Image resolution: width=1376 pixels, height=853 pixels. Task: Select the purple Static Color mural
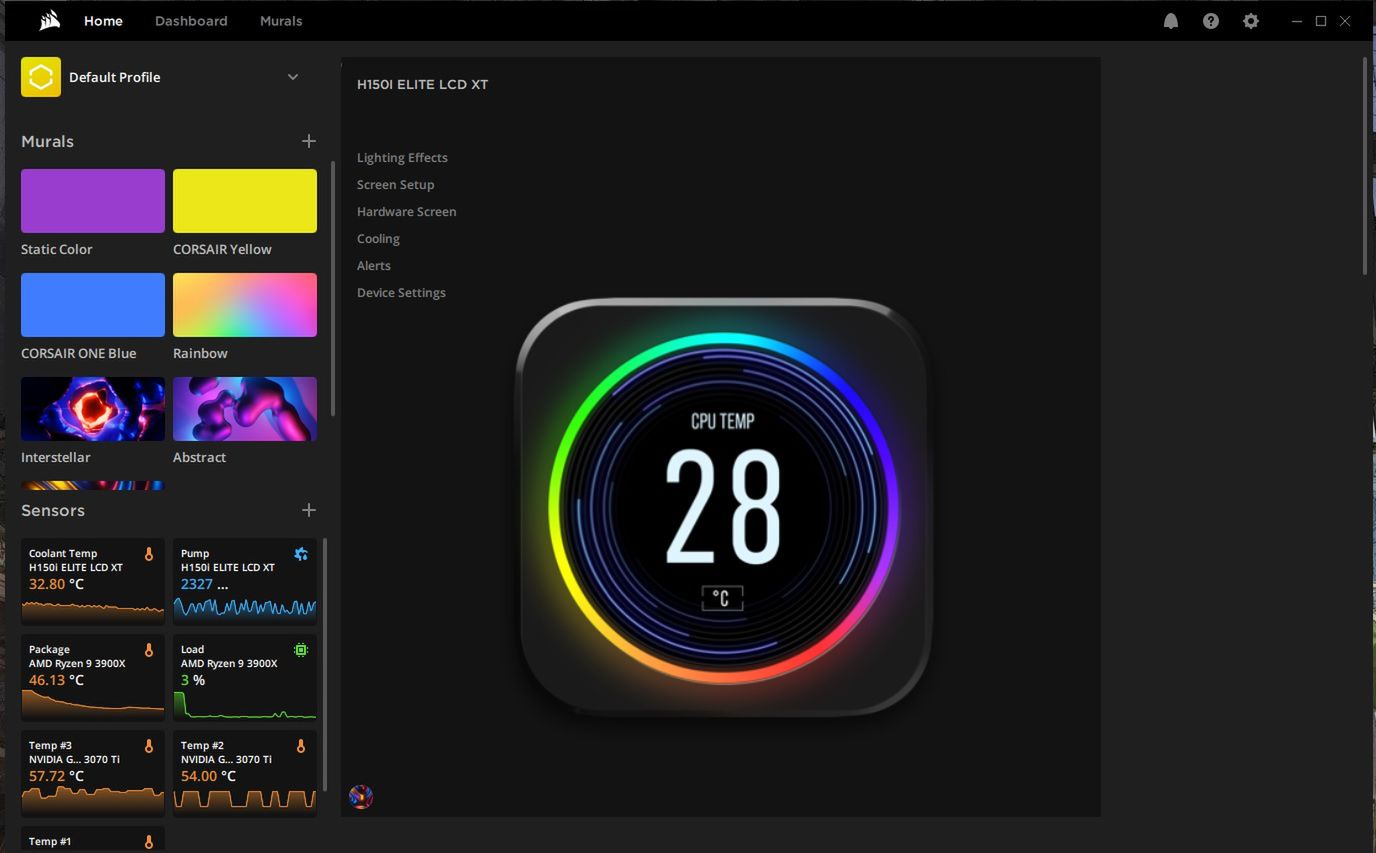tap(93, 201)
